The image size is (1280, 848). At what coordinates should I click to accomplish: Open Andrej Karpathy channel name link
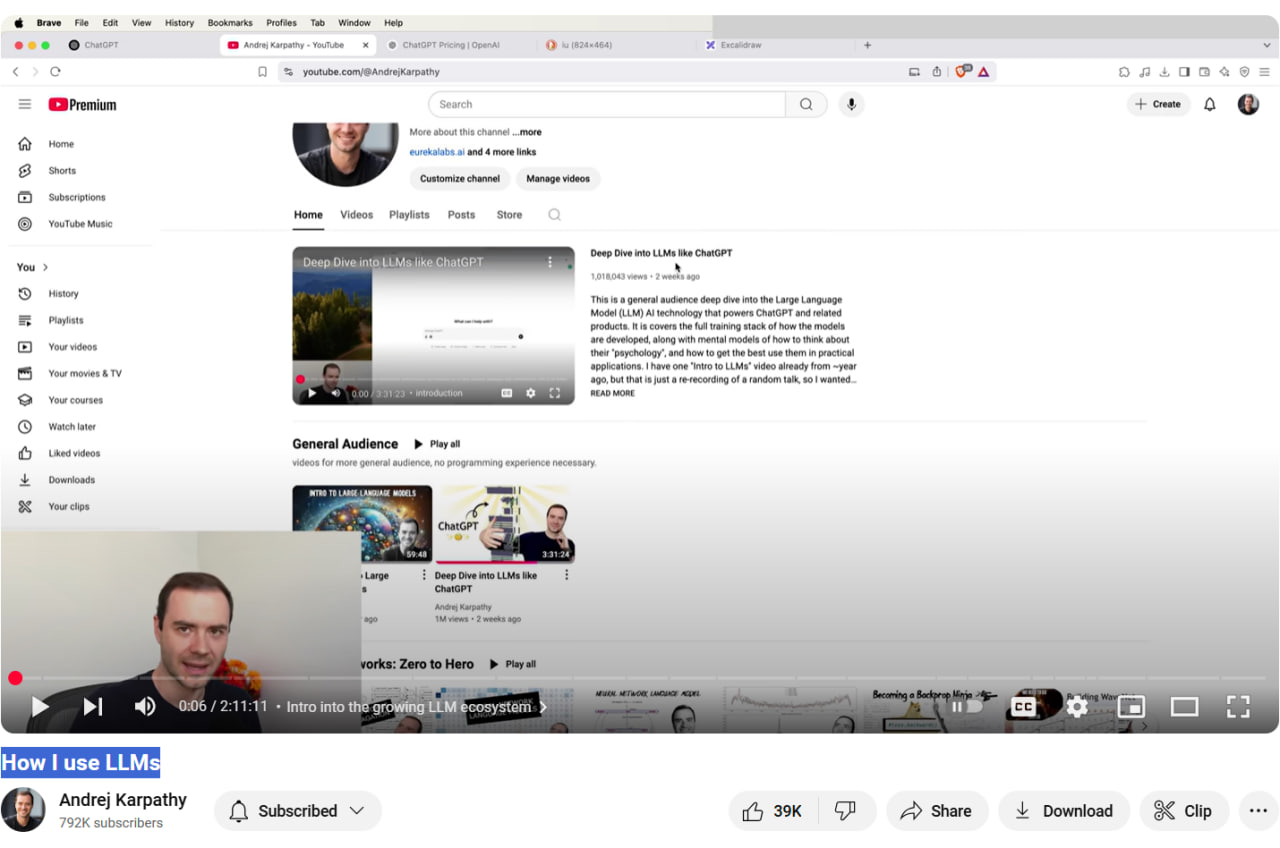(x=123, y=799)
